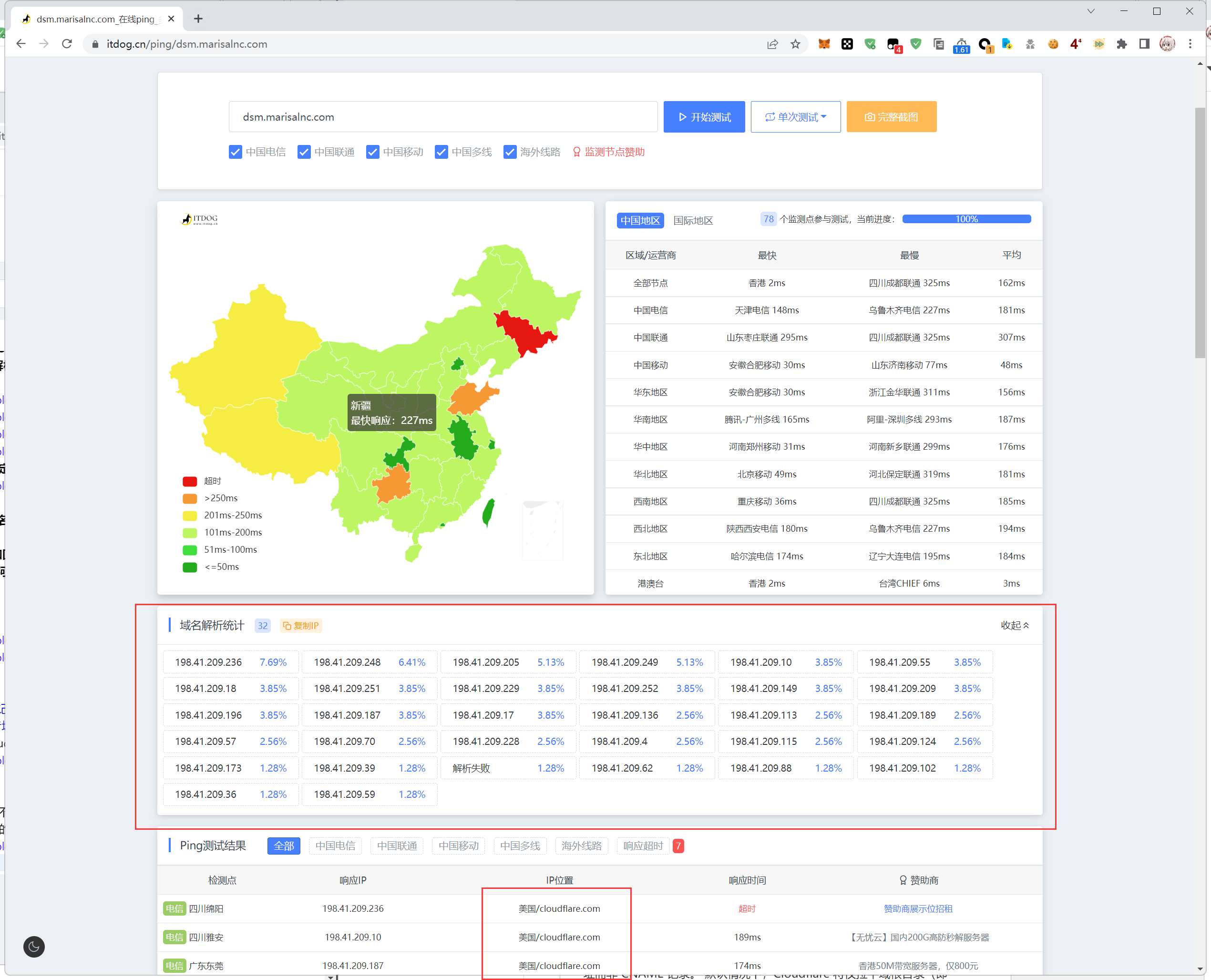This screenshot has width=1211, height=980.
Task: Switch to 中国地区 tab
Action: point(640,220)
